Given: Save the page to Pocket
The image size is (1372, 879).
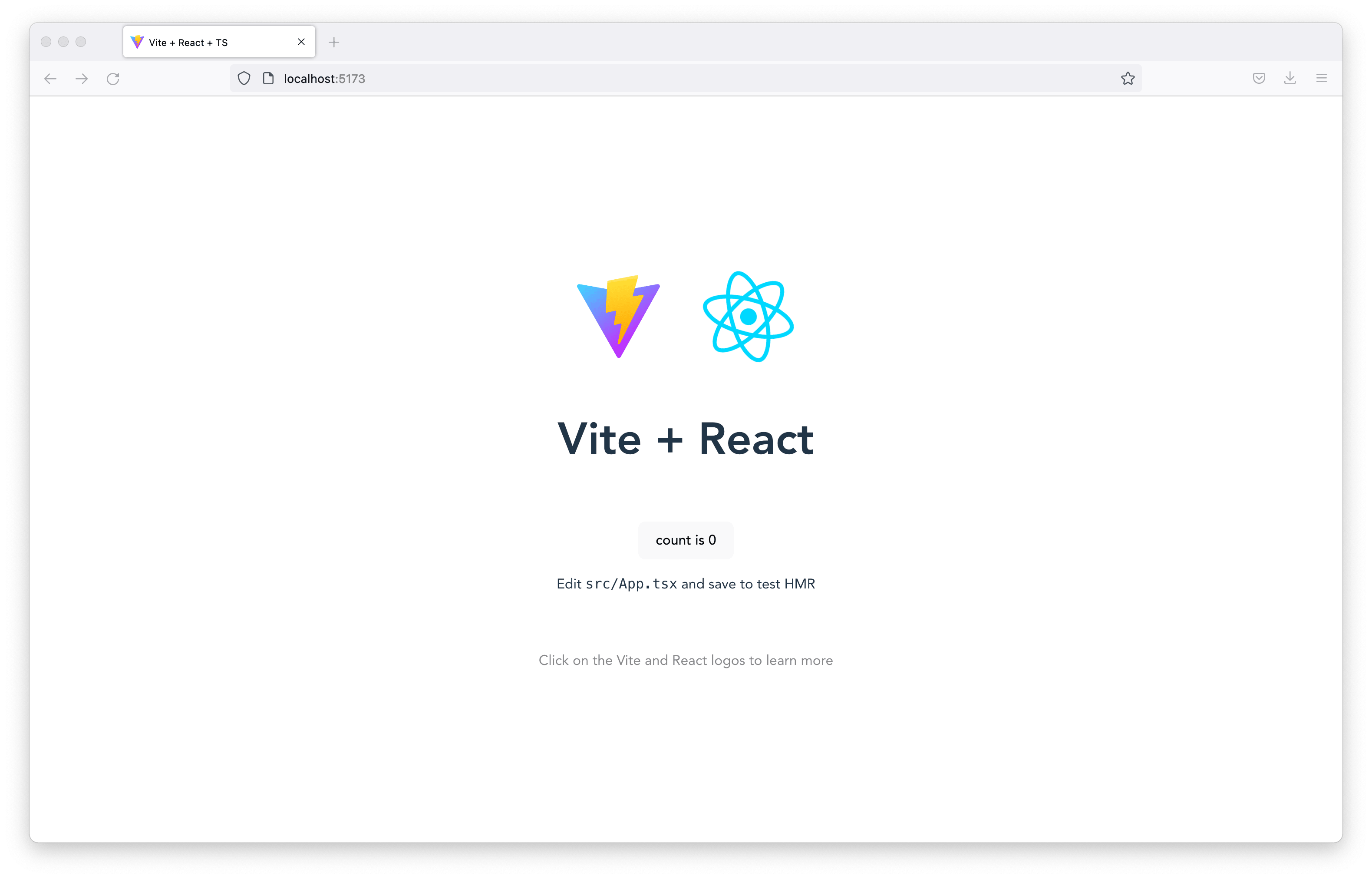Looking at the screenshot, I should (x=1259, y=78).
